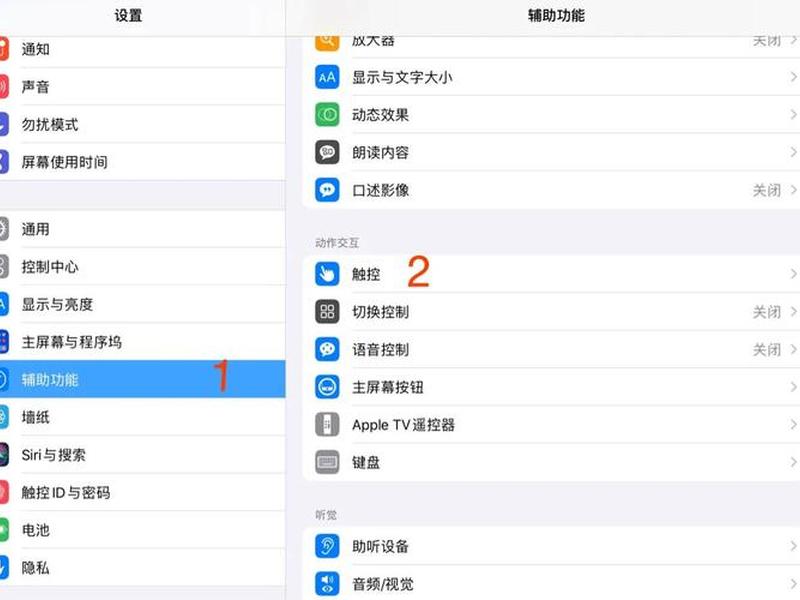Viewport: 800px width, 600px height.
Task: Open Battery (电池) settings
Action: (x=142, y=530)
